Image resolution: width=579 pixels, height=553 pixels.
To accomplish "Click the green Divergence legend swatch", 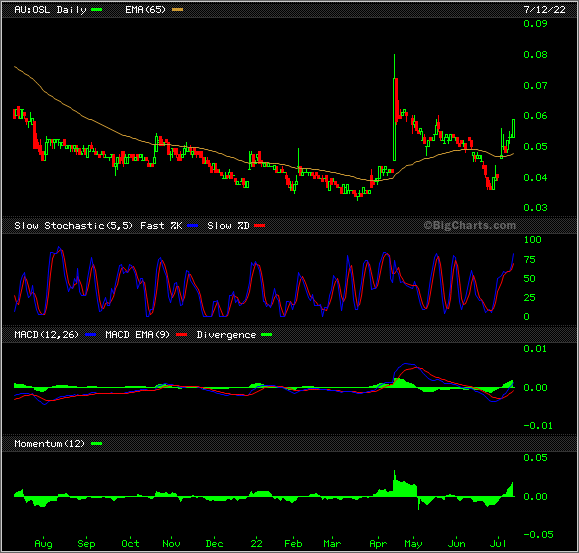I will click(x=267, y=335).
